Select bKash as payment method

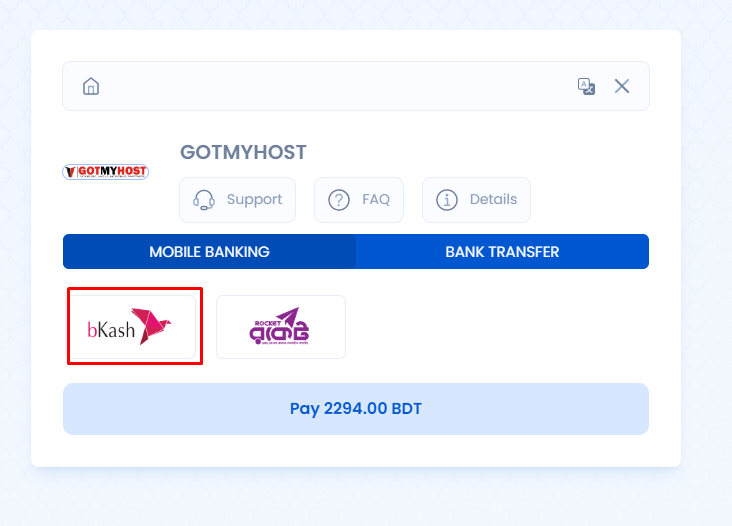pos(135,327)
